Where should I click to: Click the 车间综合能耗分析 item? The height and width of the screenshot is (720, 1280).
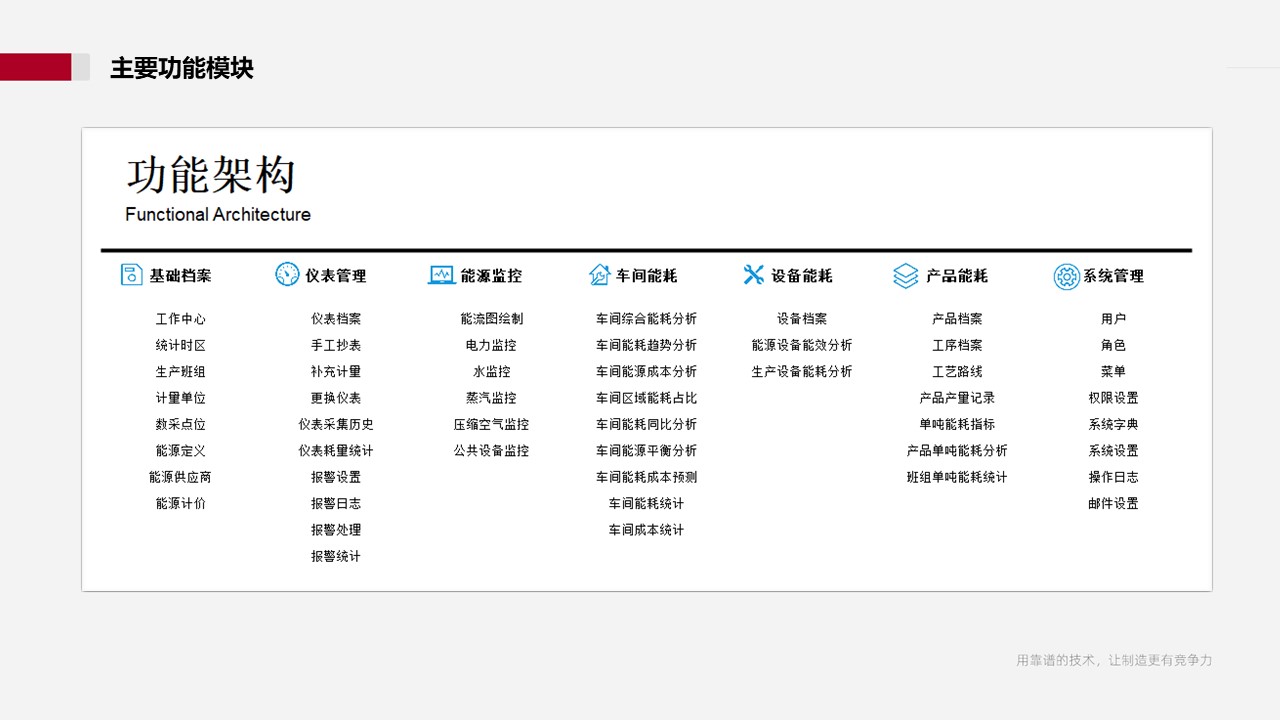(647, 319)
